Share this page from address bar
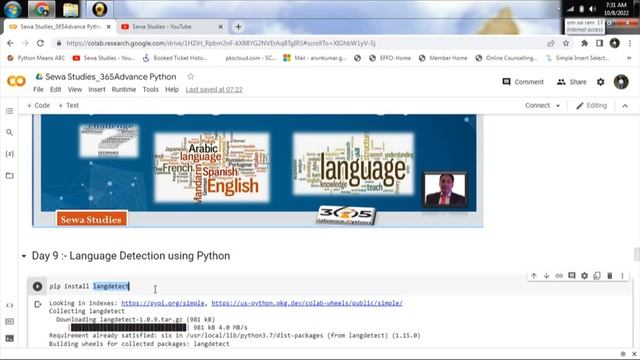The image size is (640, 360). click(x=551, y=43)
